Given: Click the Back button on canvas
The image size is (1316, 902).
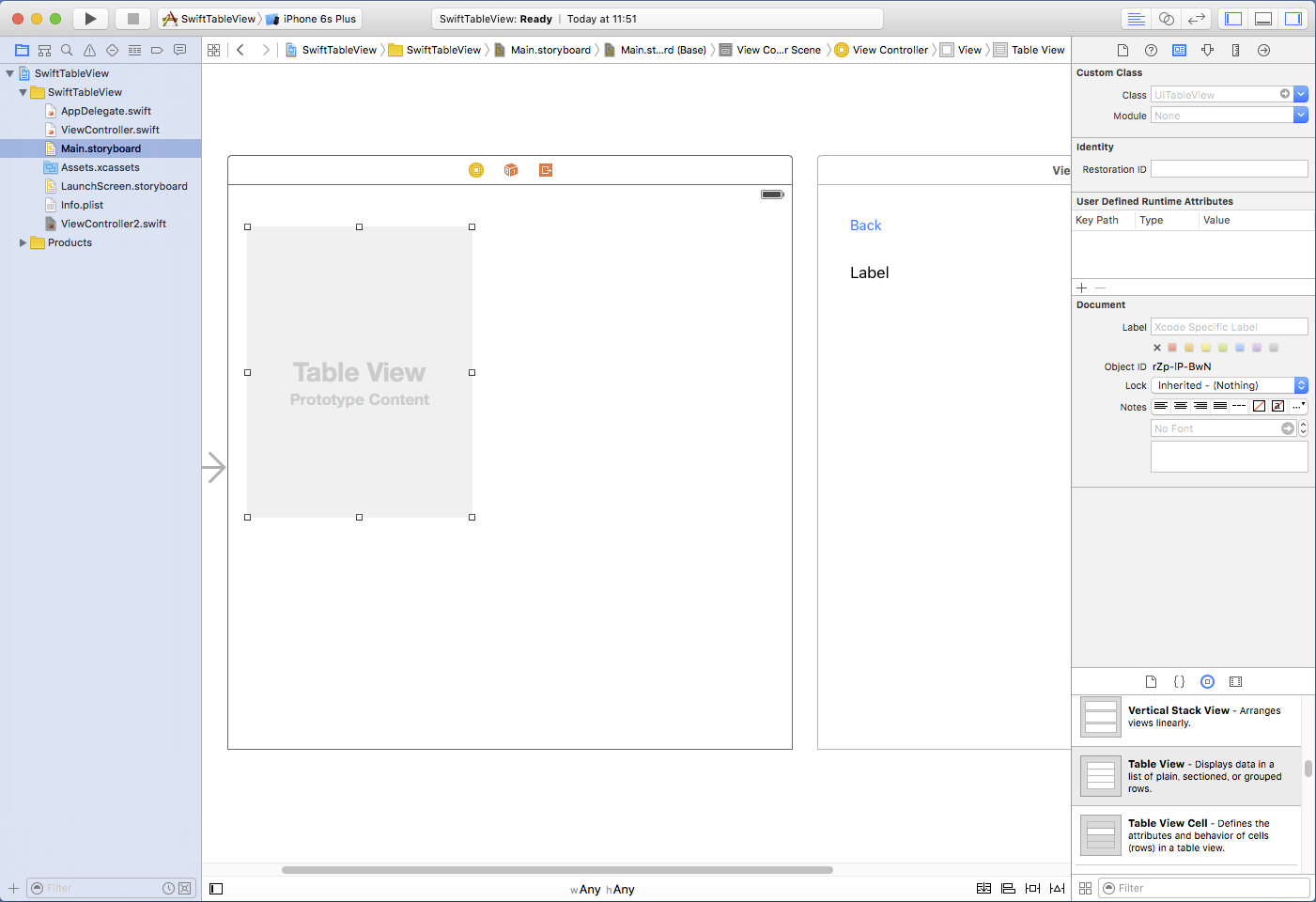Looking at the screenshot, I should [865, 225].
